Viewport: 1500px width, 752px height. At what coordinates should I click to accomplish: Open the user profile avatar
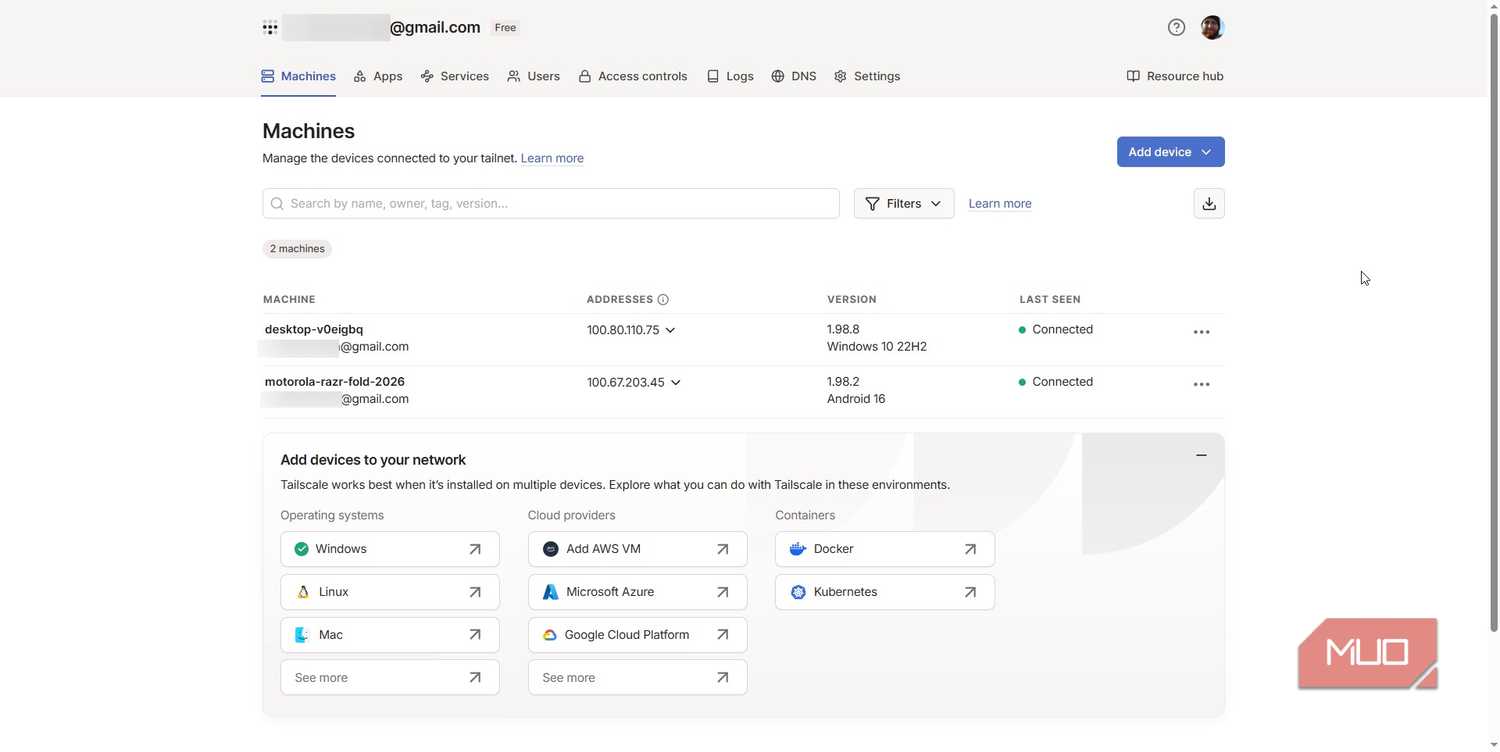(x=1212, y=27)
